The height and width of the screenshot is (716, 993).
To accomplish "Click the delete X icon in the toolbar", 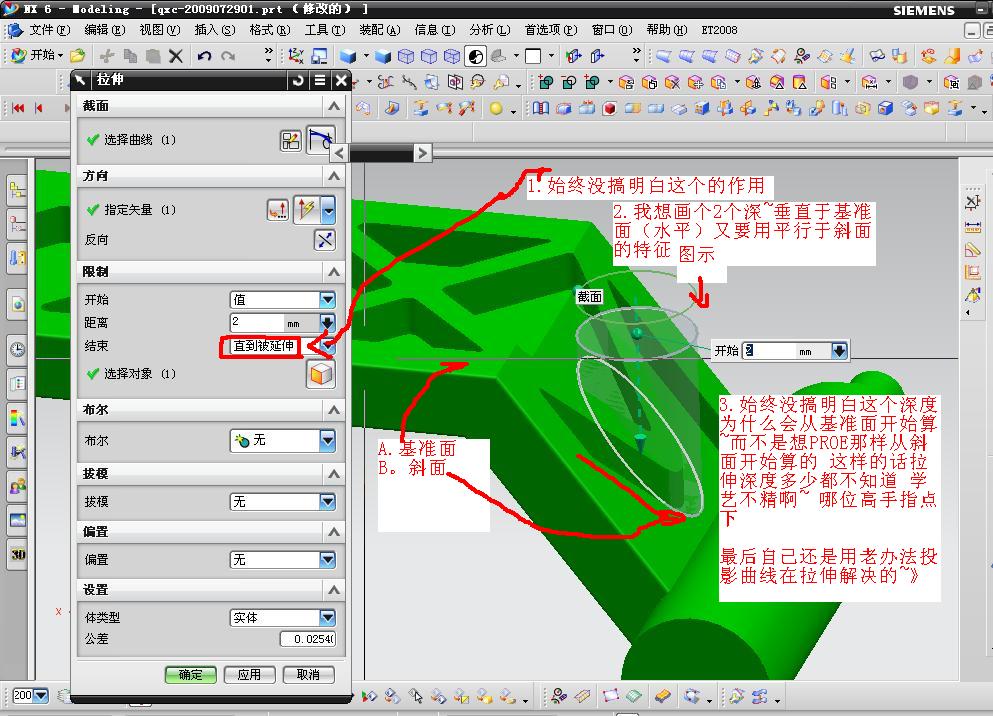I will tap(176, 56).
